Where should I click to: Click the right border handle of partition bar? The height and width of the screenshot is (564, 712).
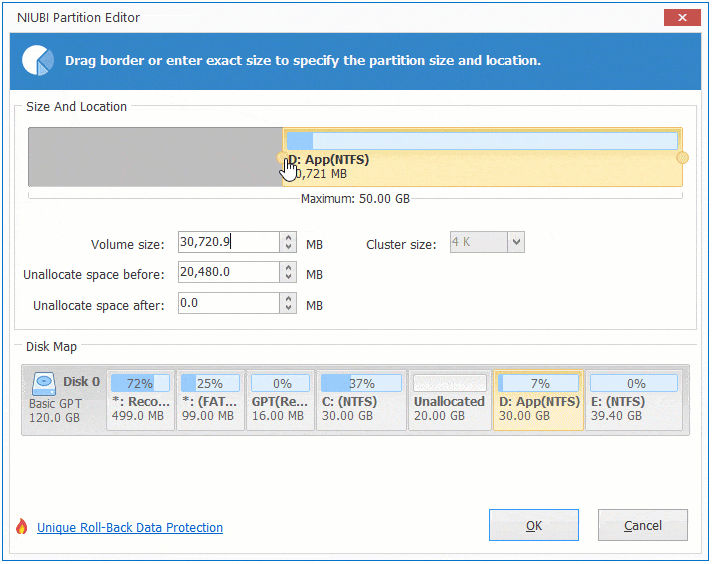coord(683,158)
